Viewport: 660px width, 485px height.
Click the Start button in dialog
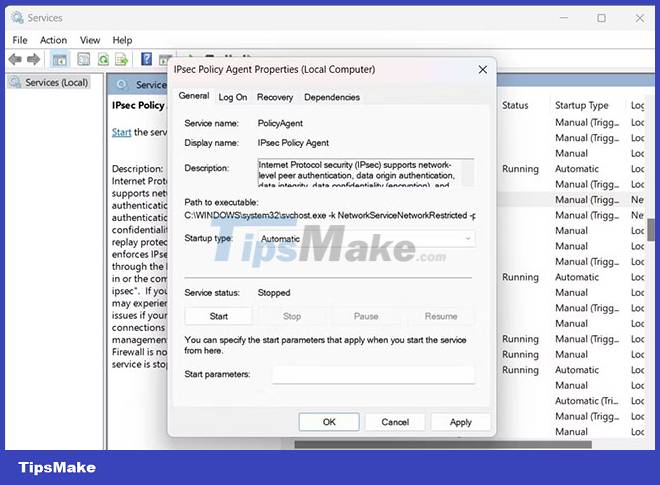coord(218,316)
